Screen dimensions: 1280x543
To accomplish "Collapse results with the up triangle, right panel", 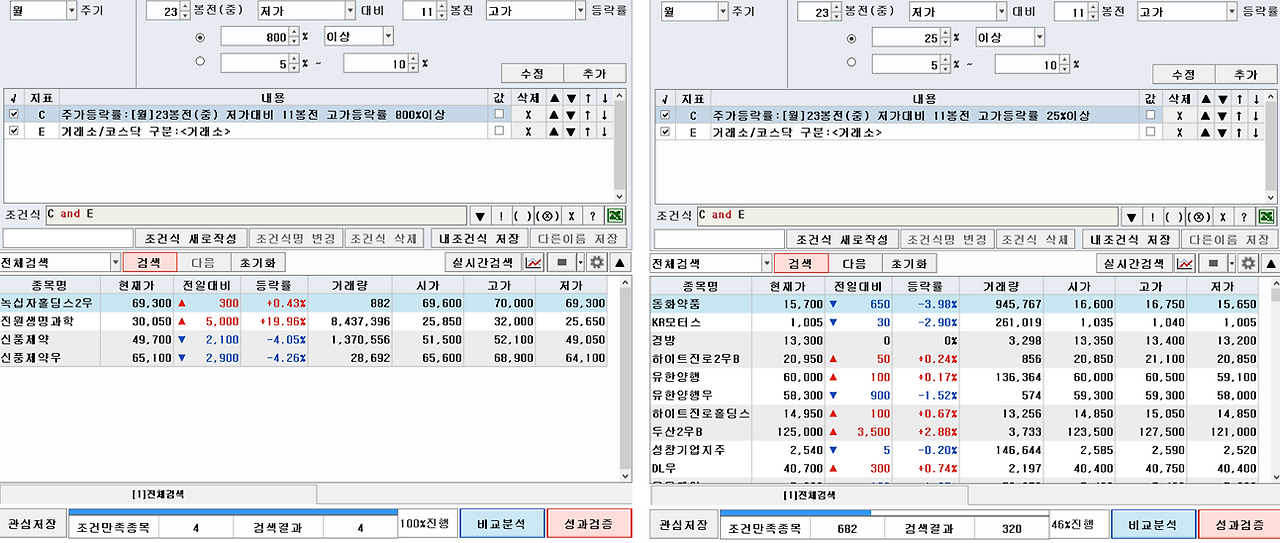I will 1269,263.
